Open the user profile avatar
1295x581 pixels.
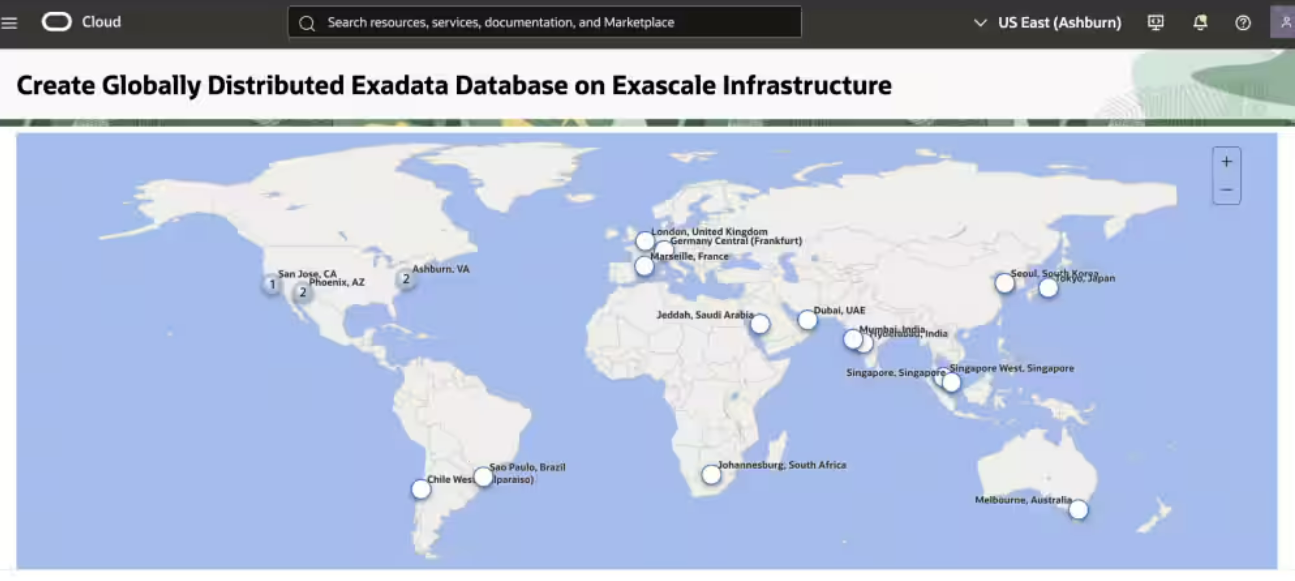point(1284,22)
